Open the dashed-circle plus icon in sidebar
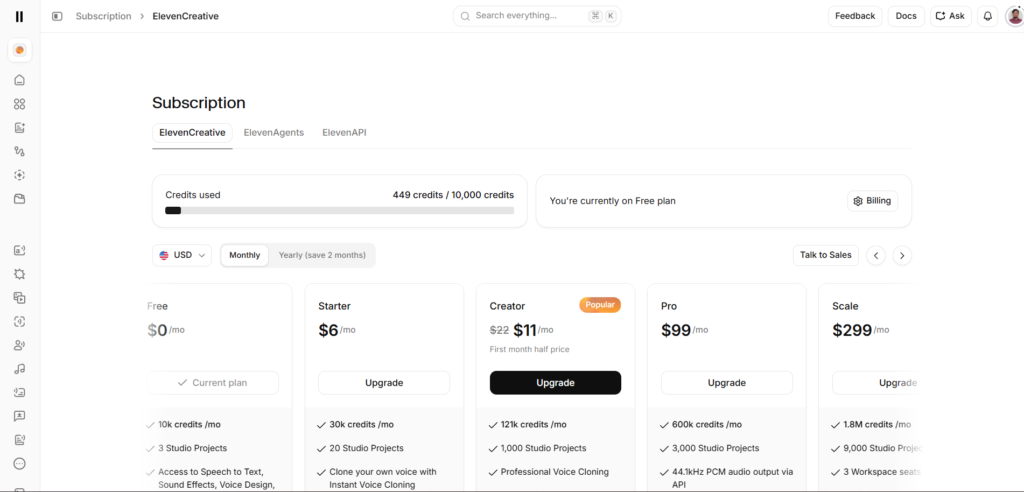This screenshot has height=492, width=1024. tap(20, 175)
